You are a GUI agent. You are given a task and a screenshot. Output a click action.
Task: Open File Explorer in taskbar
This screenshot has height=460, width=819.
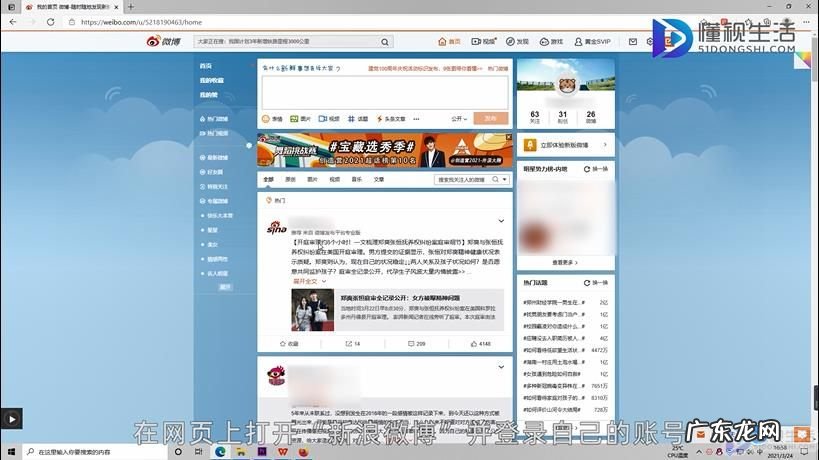coord(241,452)
